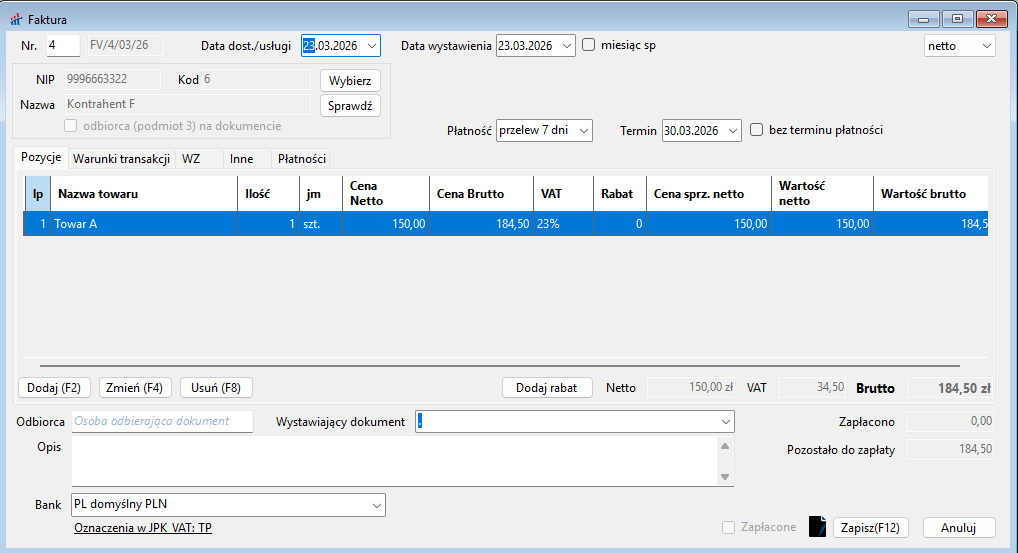This screenshot has width=1018, height=553.
Task: Maximize the Faktura window
Action: [957, 18]
